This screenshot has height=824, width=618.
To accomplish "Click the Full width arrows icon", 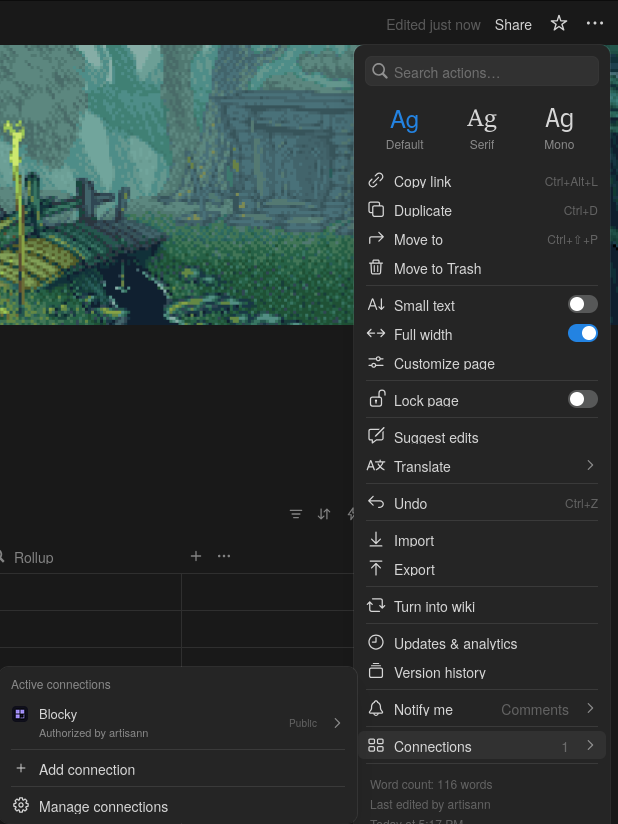I will click(376, 333).
